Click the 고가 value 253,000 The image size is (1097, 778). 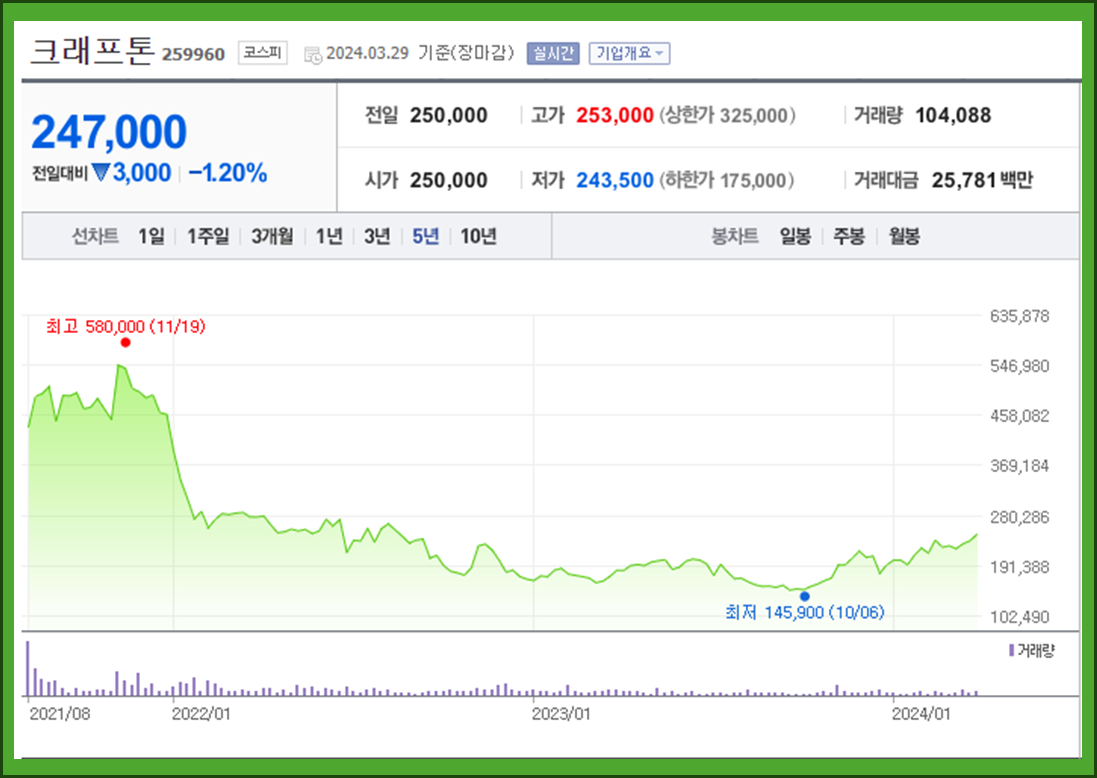tap(614, 115)
